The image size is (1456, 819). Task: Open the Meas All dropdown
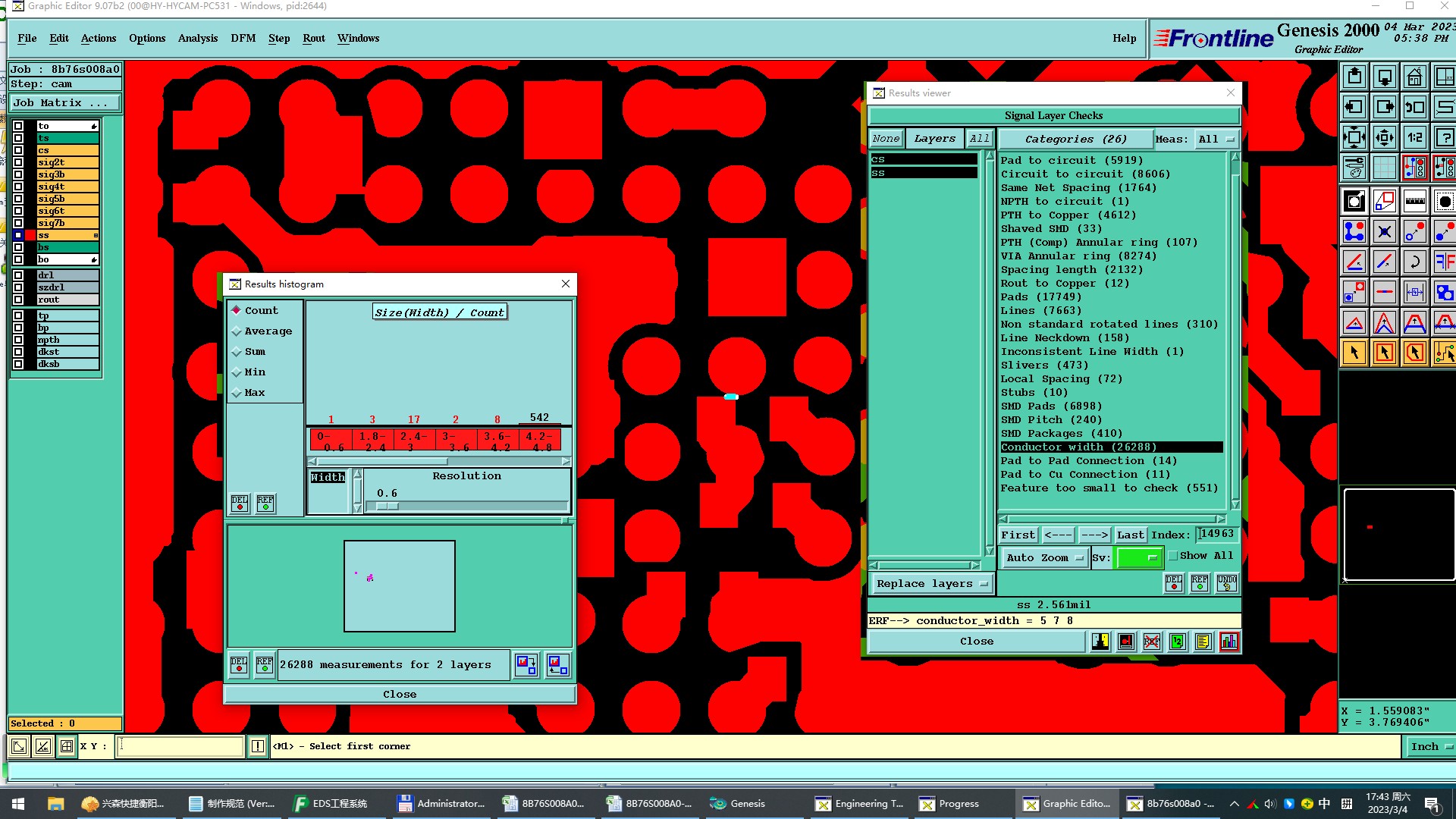[x=1216, y=139]
